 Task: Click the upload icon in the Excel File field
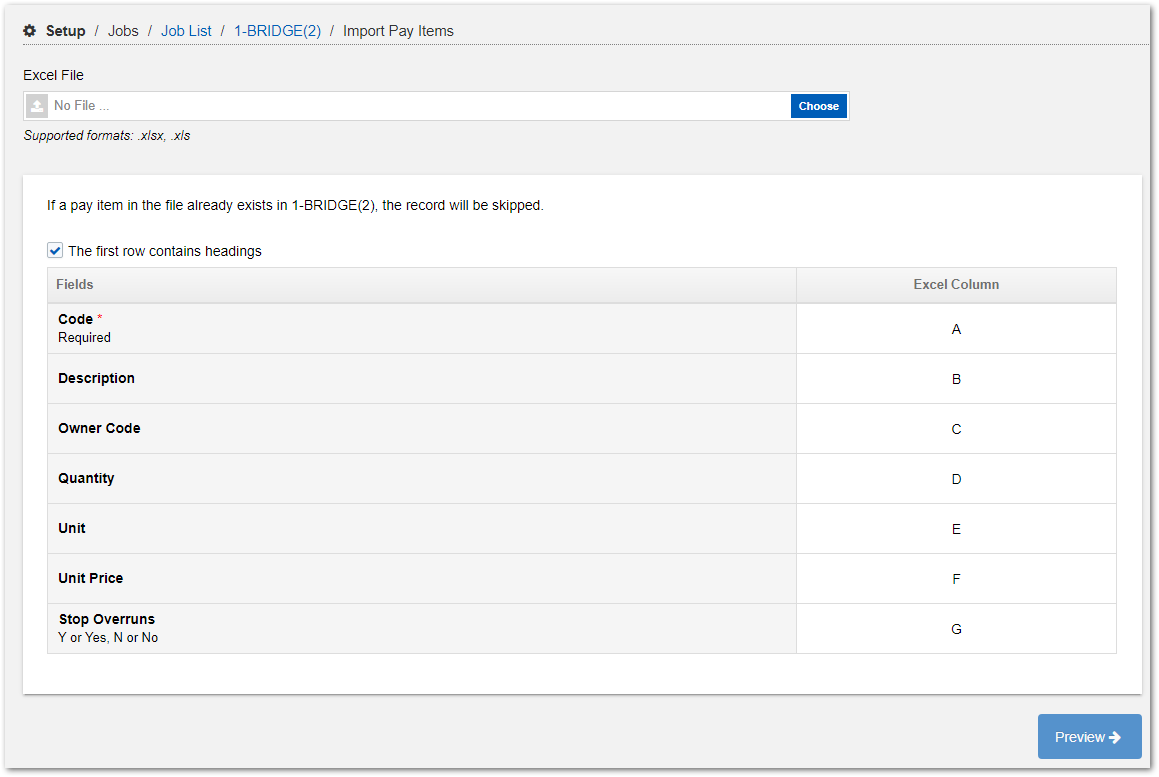point(36,105)
